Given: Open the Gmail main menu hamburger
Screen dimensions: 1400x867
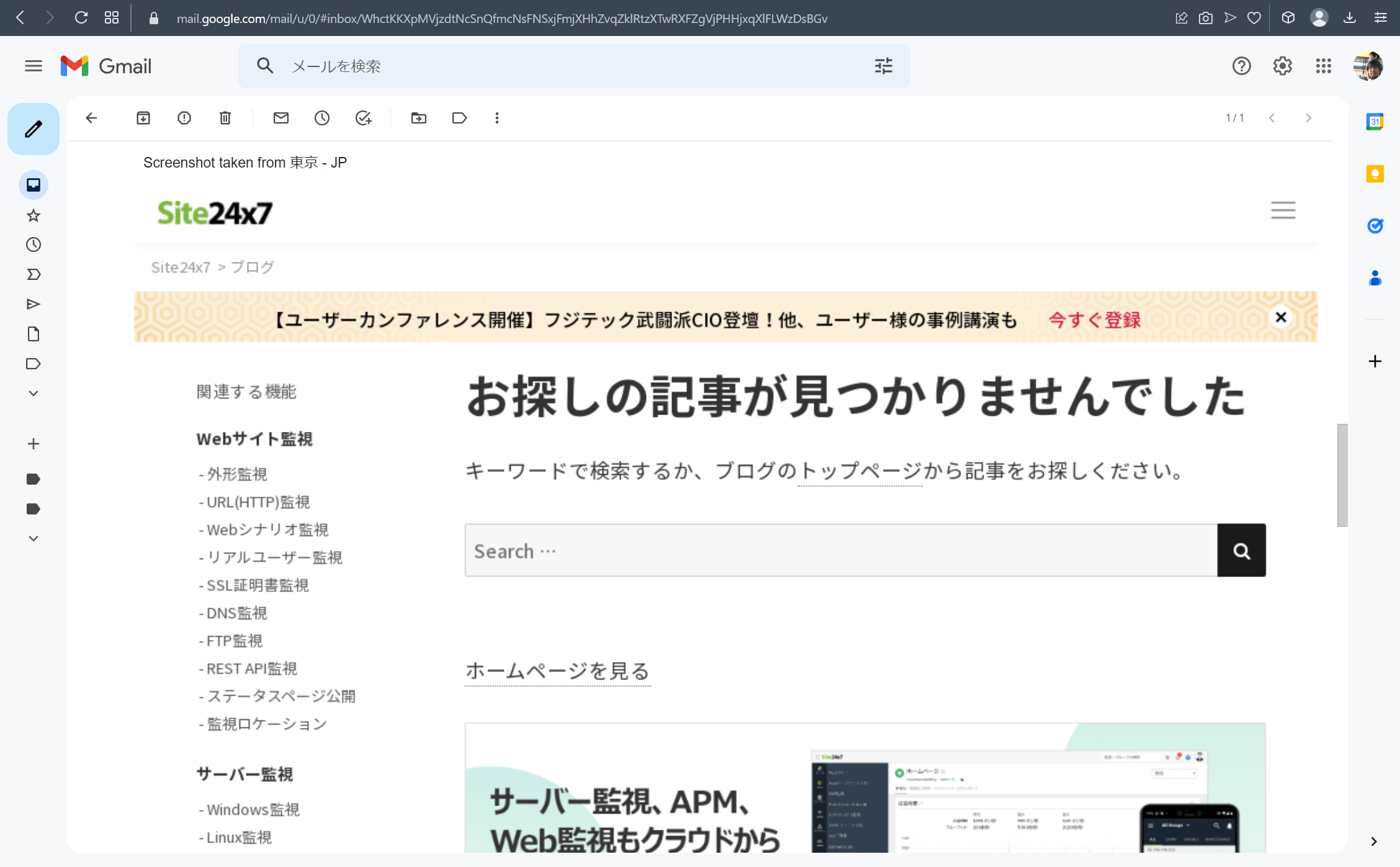Looking at the screenshot, I should (x=34, y=66).
